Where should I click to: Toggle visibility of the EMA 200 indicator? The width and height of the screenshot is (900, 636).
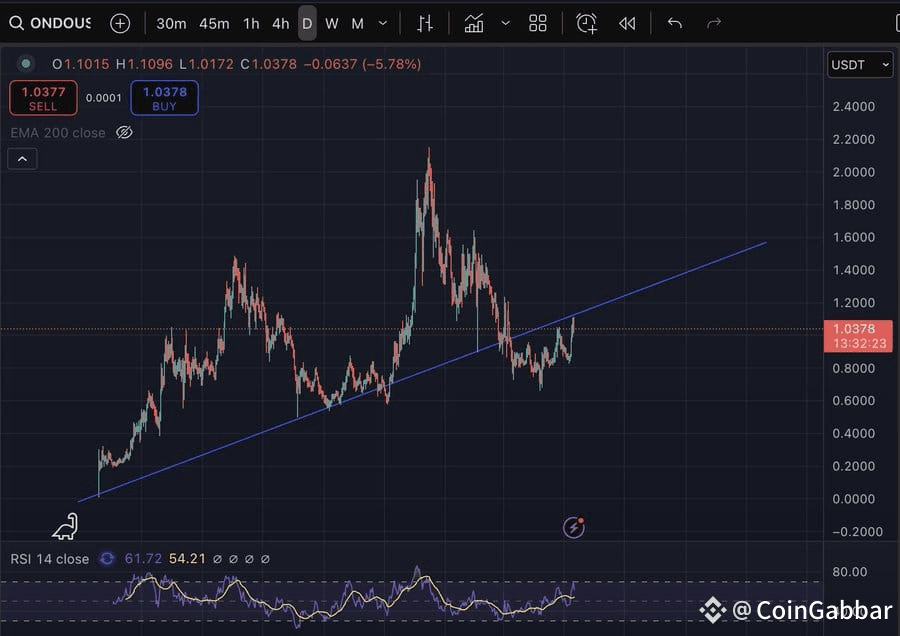(x=124, y=132)
